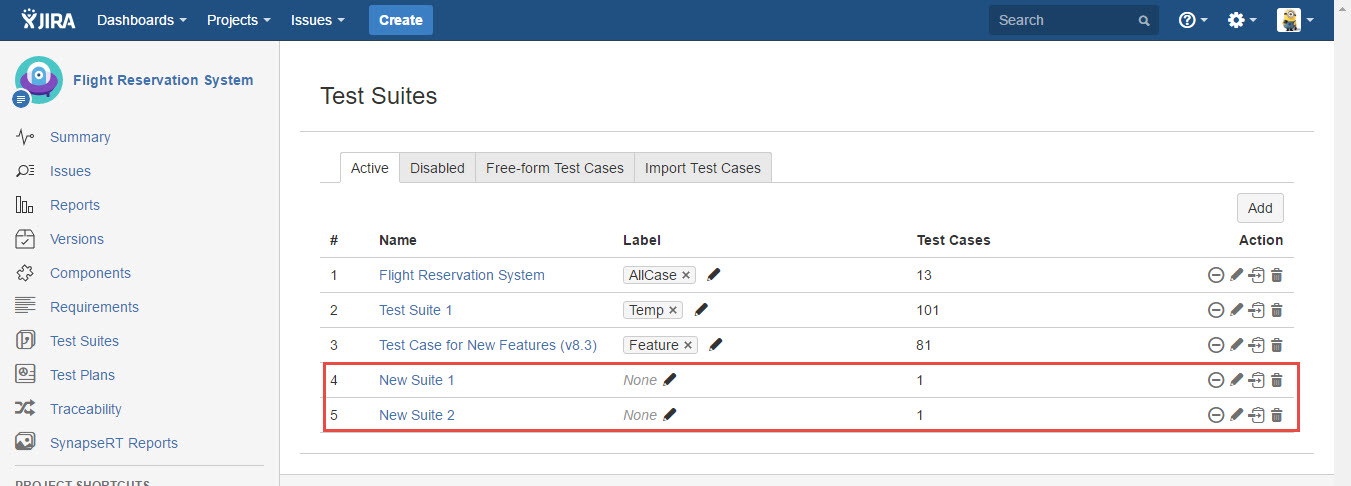Edit the Test Suite 1 row using its pencil icon
Image resolution: width=1351 pixels, height=486 pixels.
coord(1236,310)
